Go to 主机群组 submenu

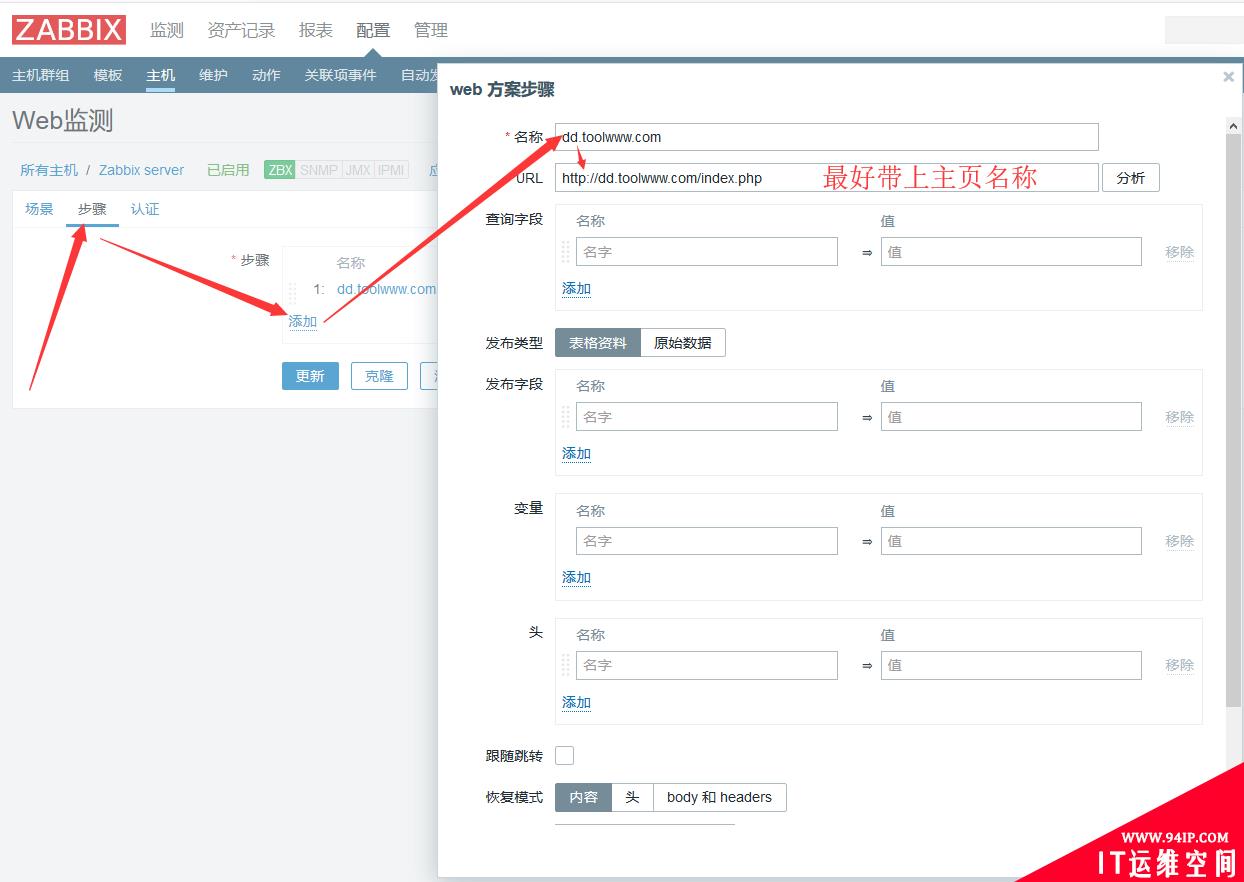(x=41, y=75)
